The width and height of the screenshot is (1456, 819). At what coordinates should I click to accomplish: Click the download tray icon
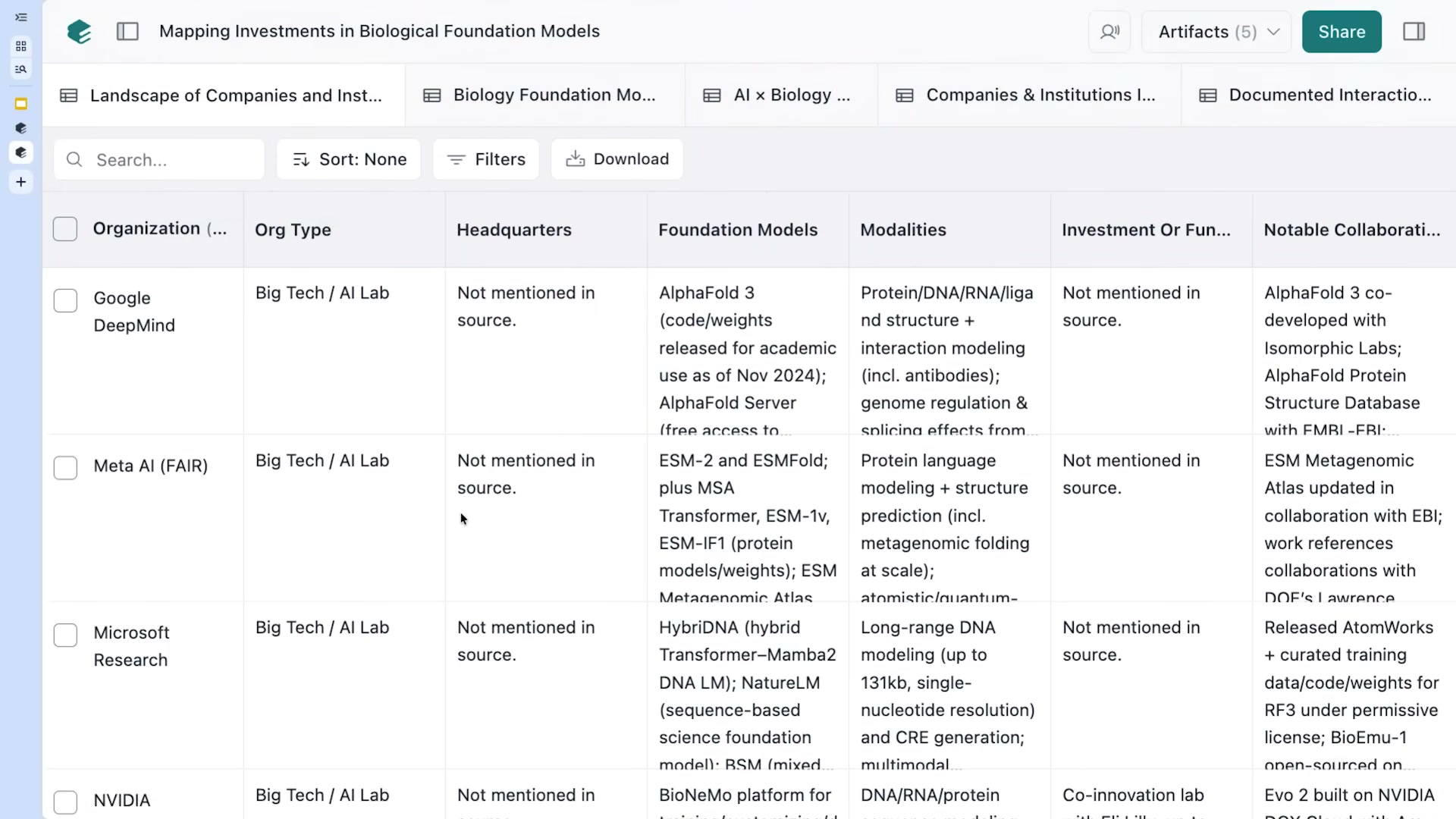coord(576,158)
